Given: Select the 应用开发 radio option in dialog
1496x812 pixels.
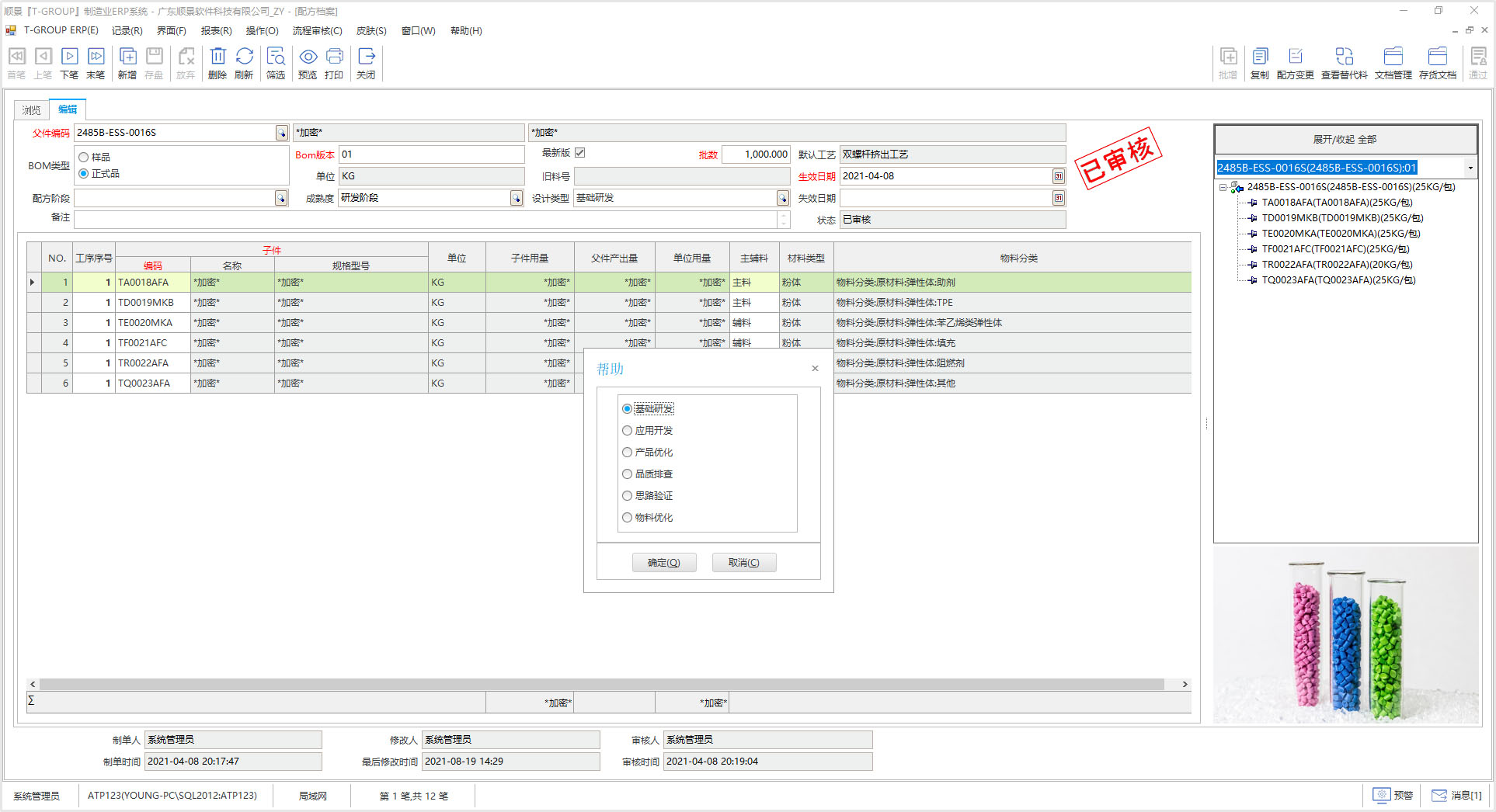Looking at the screenshot, I should (628, 431).
